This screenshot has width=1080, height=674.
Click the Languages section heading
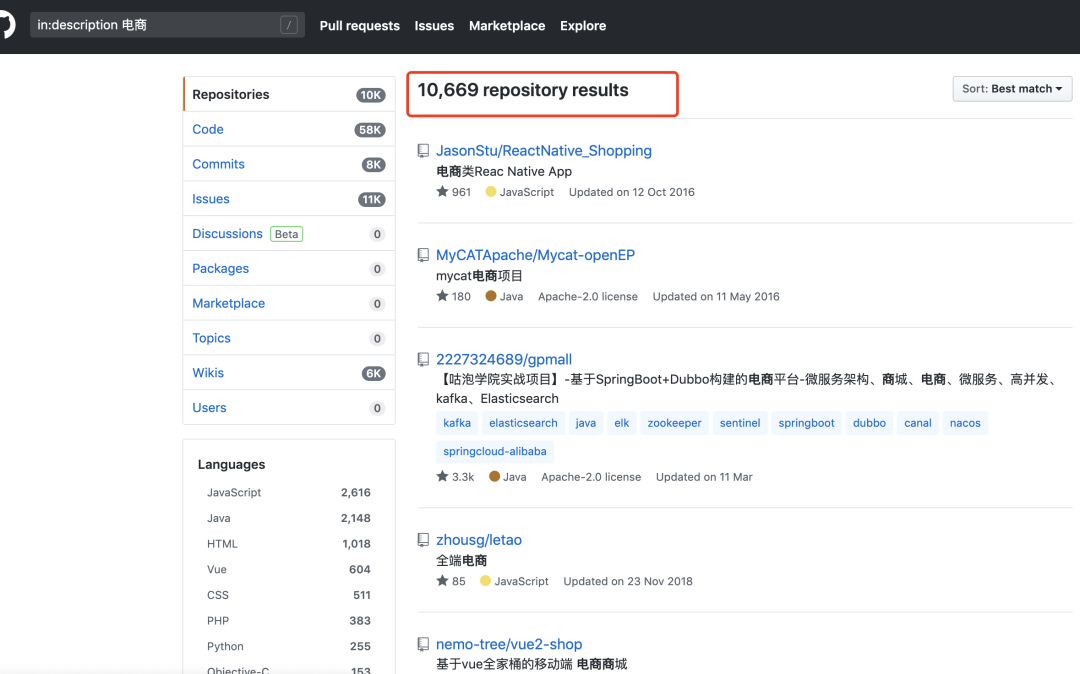pyautogui.click(x=231, y=465)
